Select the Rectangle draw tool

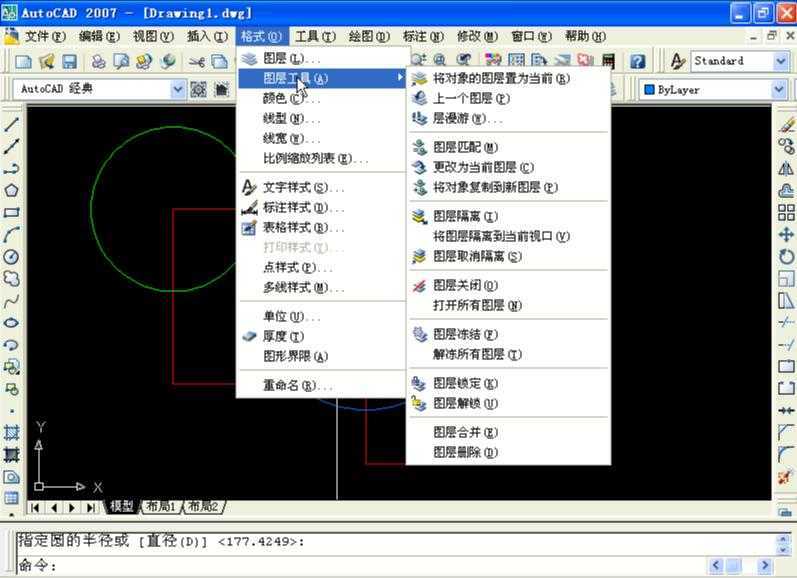(x=11, y=212)
